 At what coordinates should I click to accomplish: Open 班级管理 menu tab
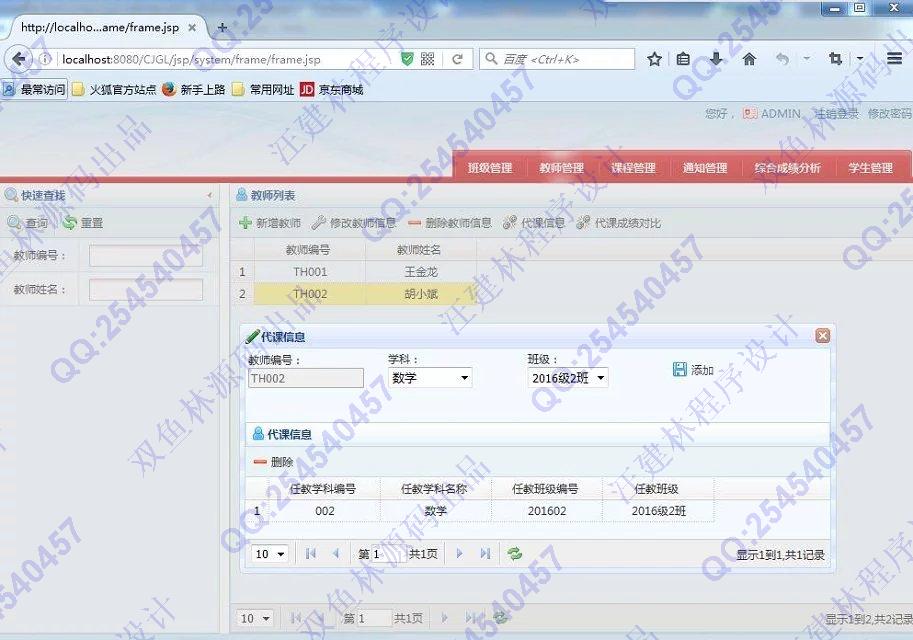[490, 168]
